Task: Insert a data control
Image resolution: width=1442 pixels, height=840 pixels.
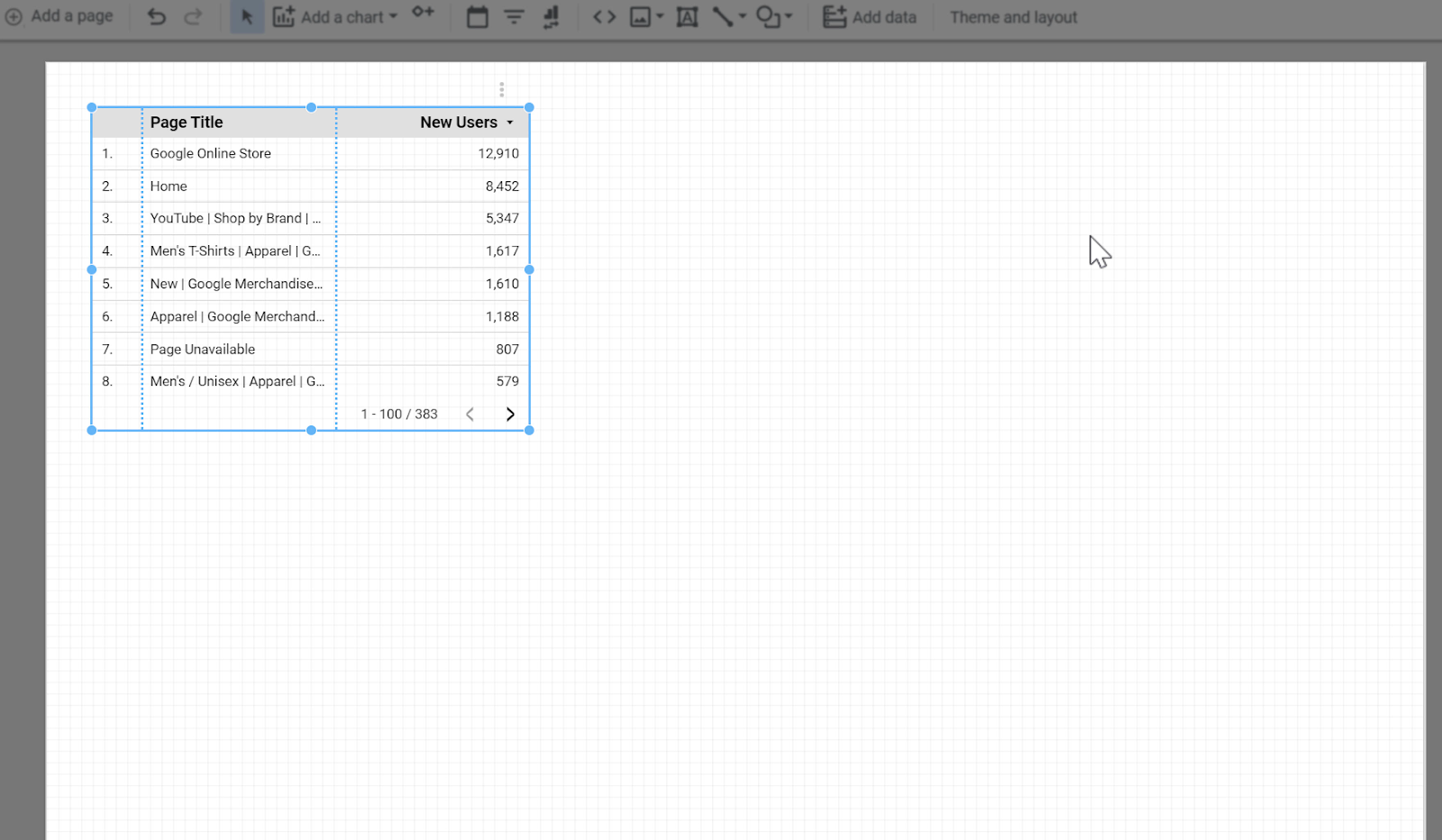Action: [551, 16]
